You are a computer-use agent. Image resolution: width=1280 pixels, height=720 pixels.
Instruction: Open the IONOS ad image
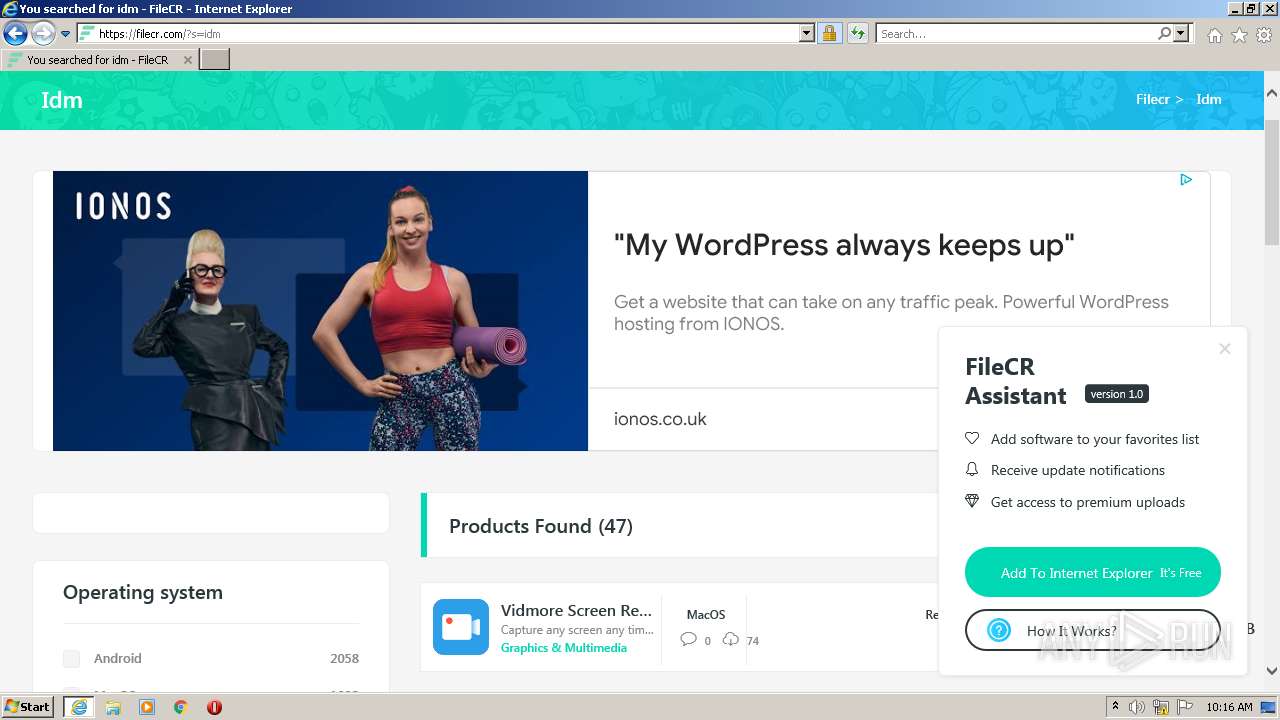320,311
